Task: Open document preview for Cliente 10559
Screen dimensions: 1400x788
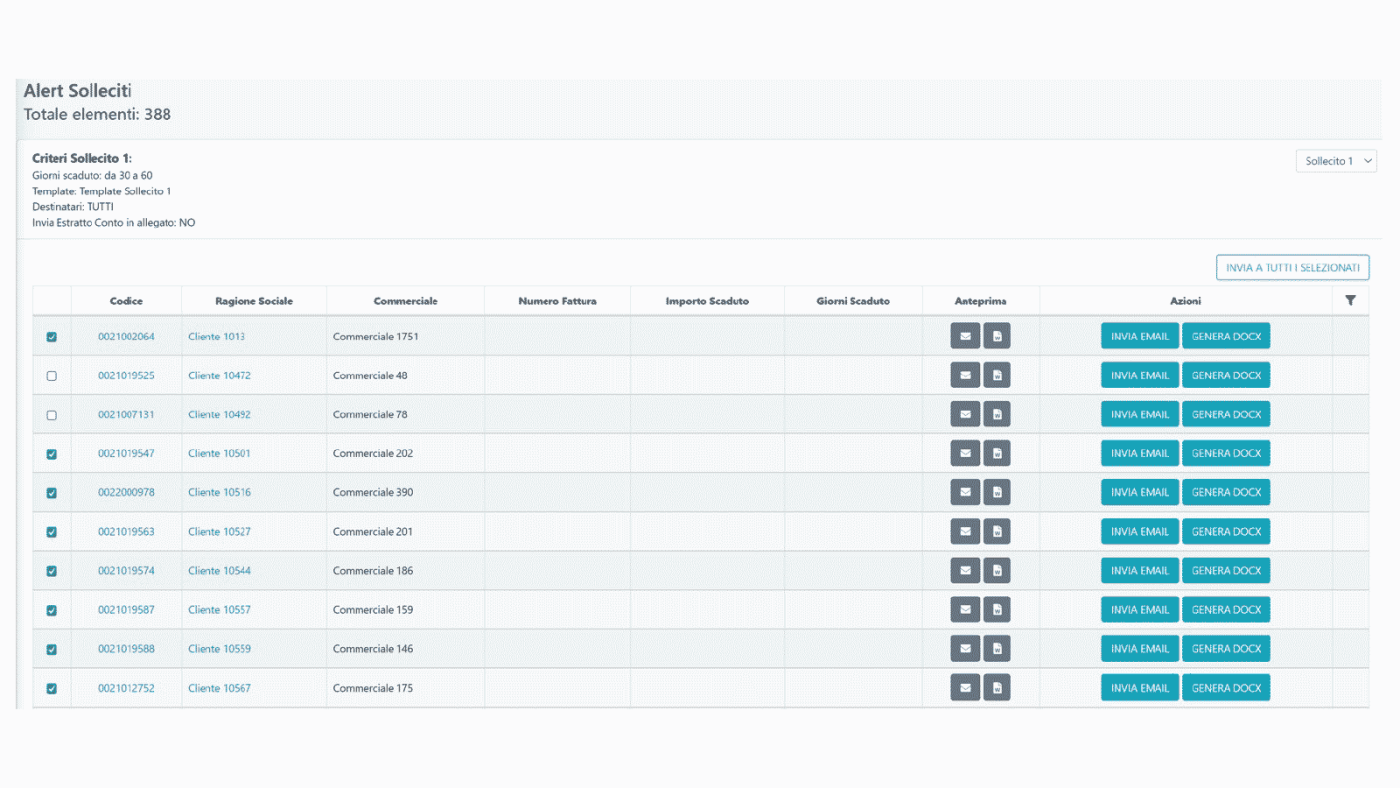Action: click(x=997, y=648)
